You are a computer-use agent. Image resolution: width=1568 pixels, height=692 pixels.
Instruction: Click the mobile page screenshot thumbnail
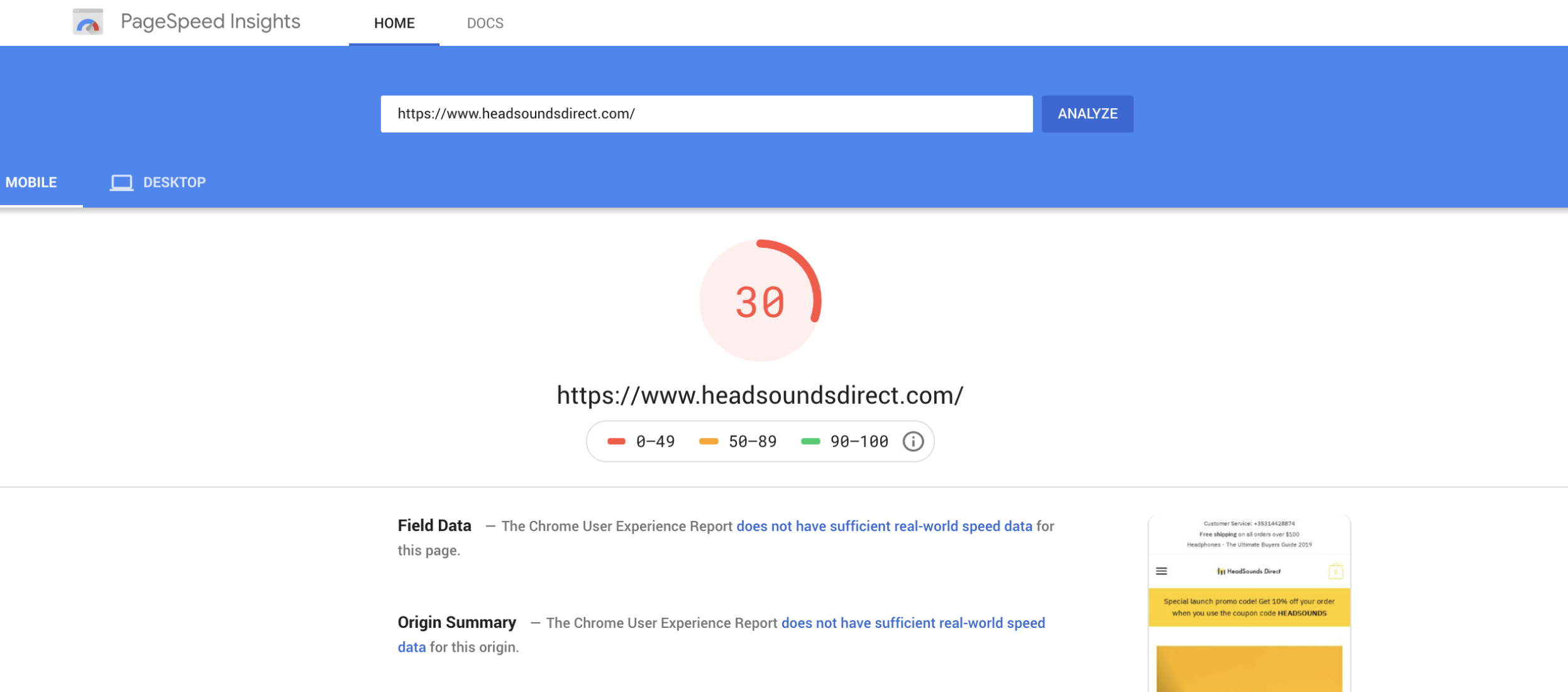[x=1249, y=603]
